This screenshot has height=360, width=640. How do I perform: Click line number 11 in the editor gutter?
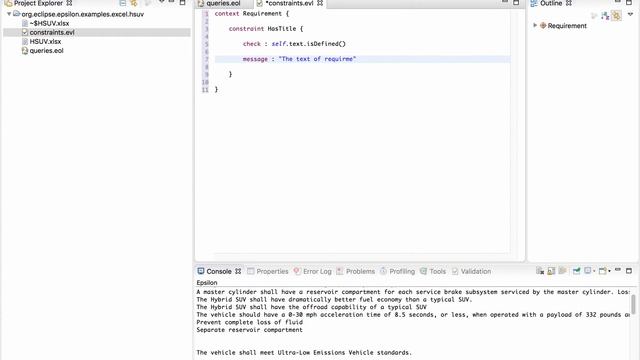tap(205, 90)
